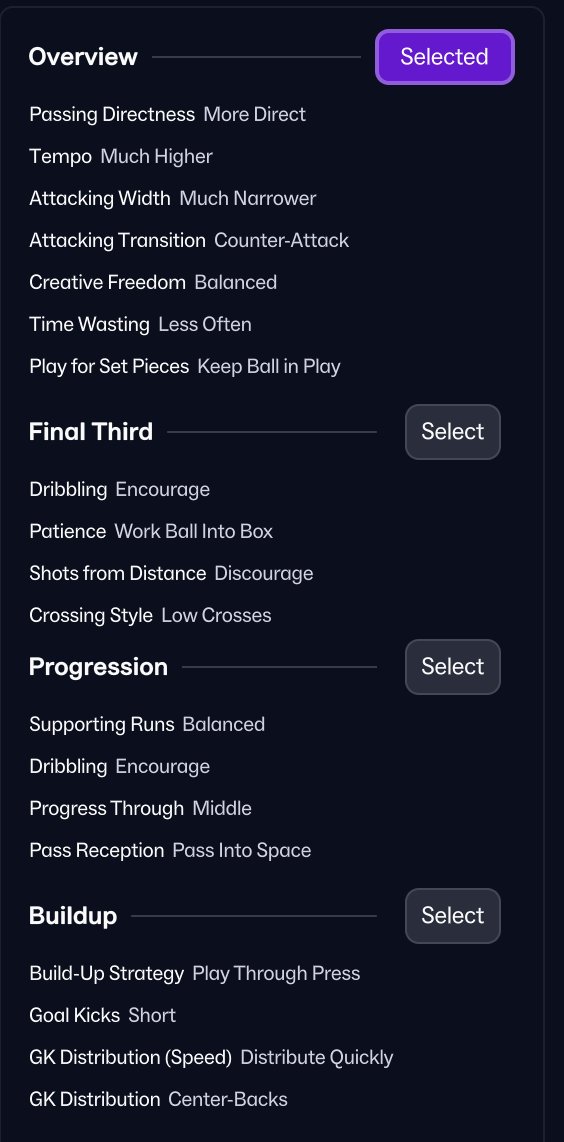Screen dimensions: 564x1142
Task: Click the Tempo Much Higher setting
Action: (x=121, y=157)
